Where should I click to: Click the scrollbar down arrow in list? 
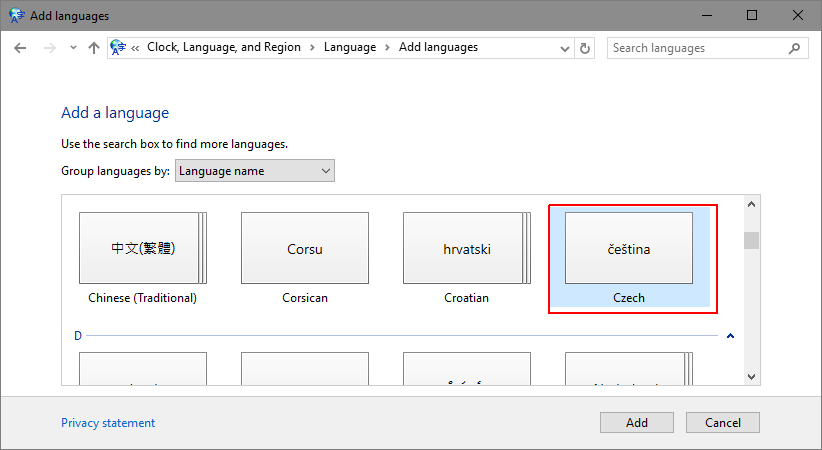pyautogui.click(x=751, y=377)
